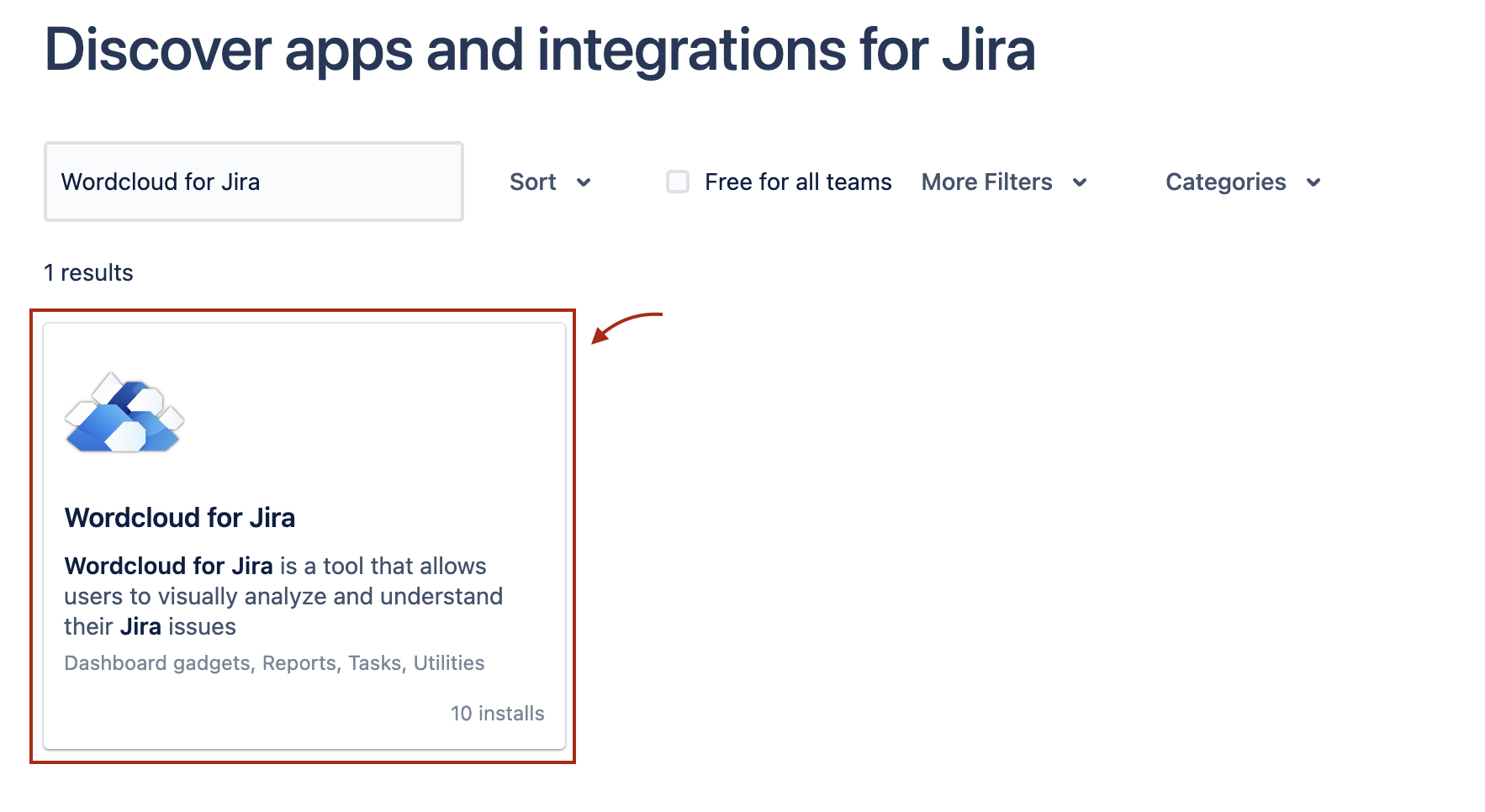Click the 'Dashboard gadgets' category tag
Image resolution: width=1485 pixels, height=812 pixels.
click(x=157, y=663)
